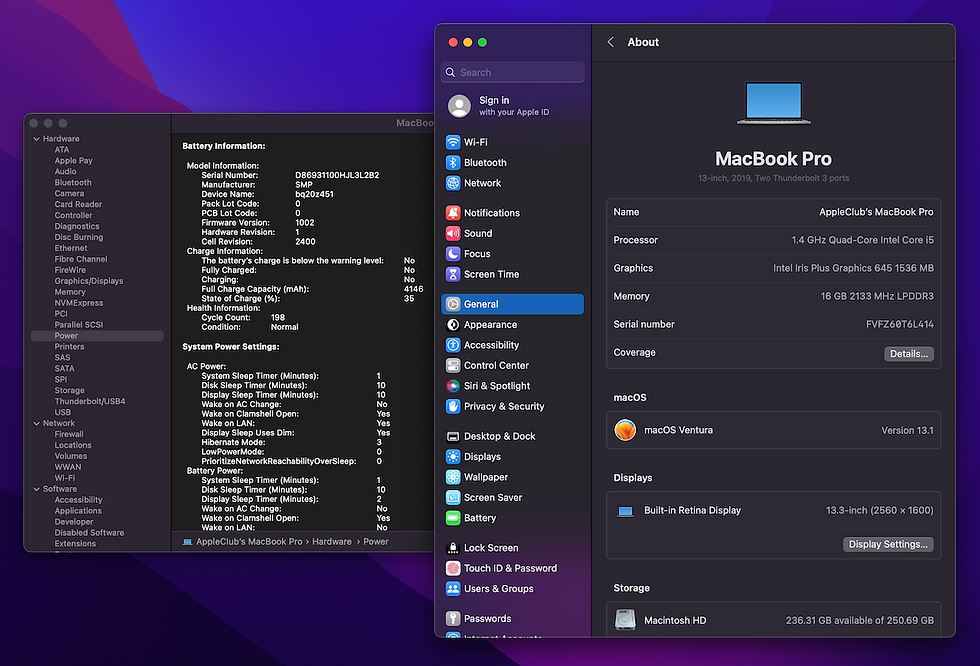The image size is (980, 666).
Task: Select Disabled Software in the tree
Action: 89,532
